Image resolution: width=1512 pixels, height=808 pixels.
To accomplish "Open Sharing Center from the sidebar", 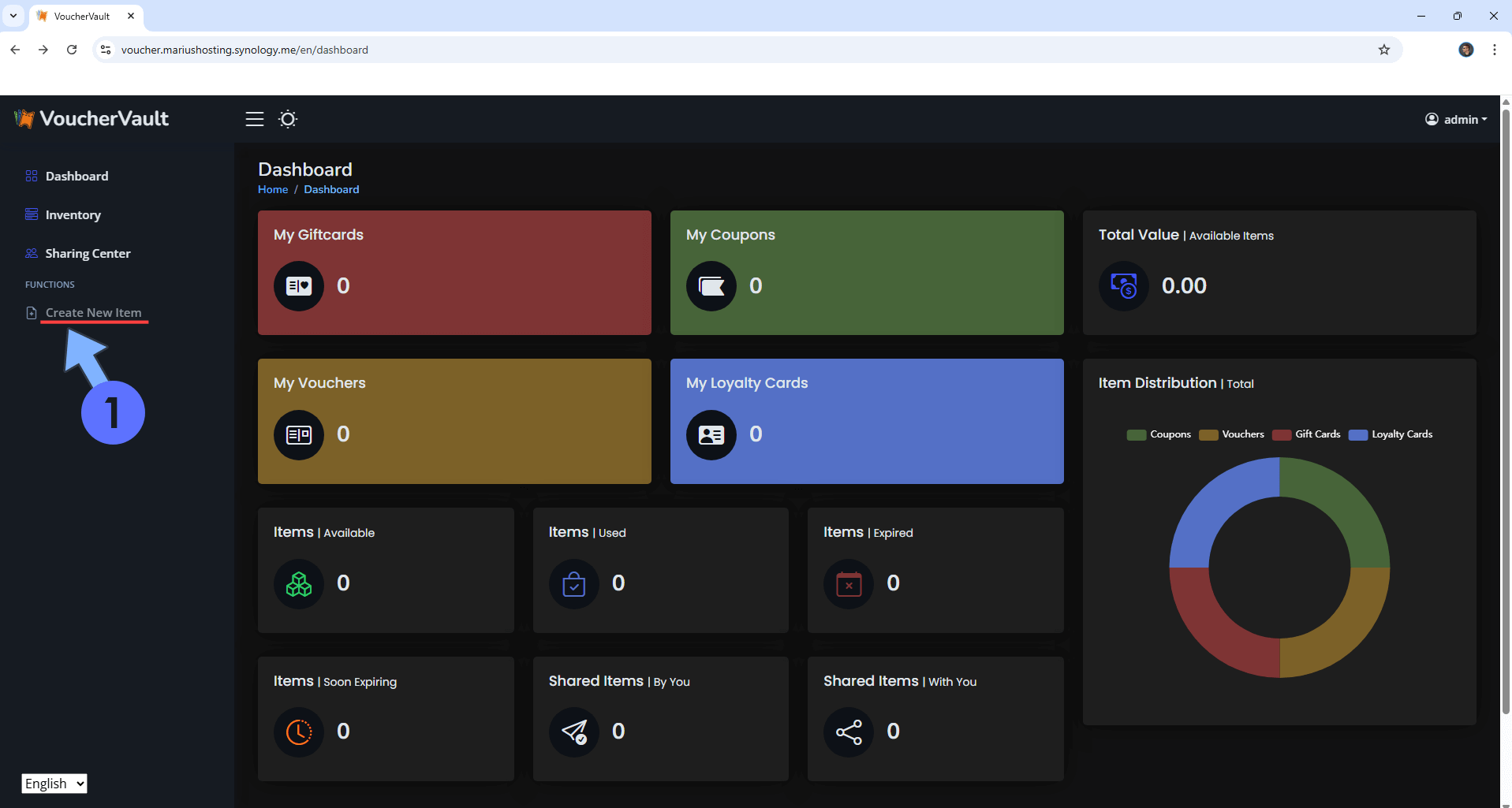I will pos(88,254).
